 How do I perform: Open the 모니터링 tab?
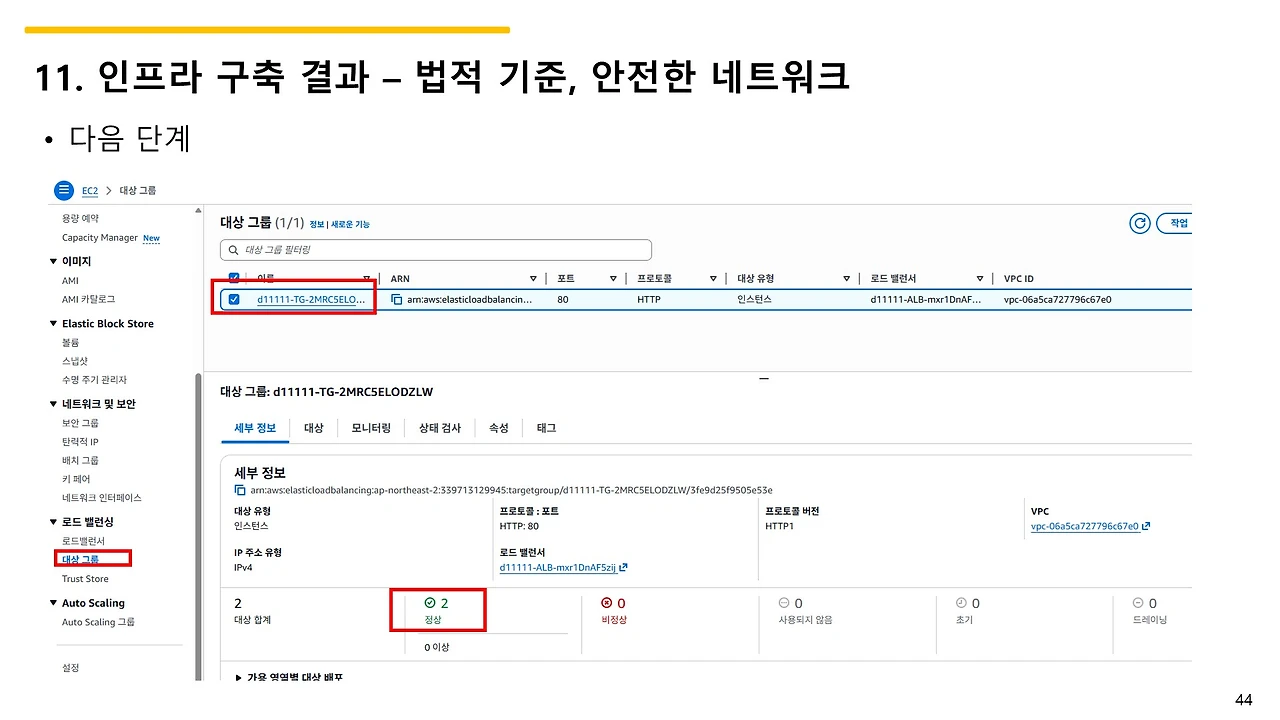point(371,428)
